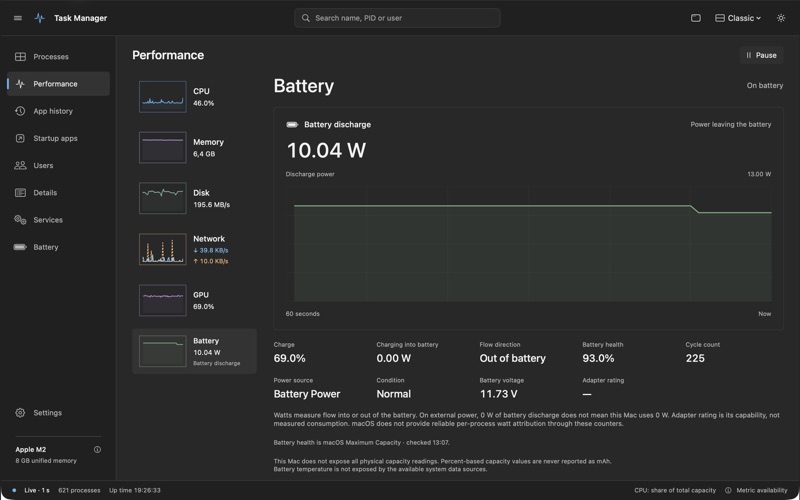Click the Battery health value 93.0%

pyautogui.click(x=598, y=358)
